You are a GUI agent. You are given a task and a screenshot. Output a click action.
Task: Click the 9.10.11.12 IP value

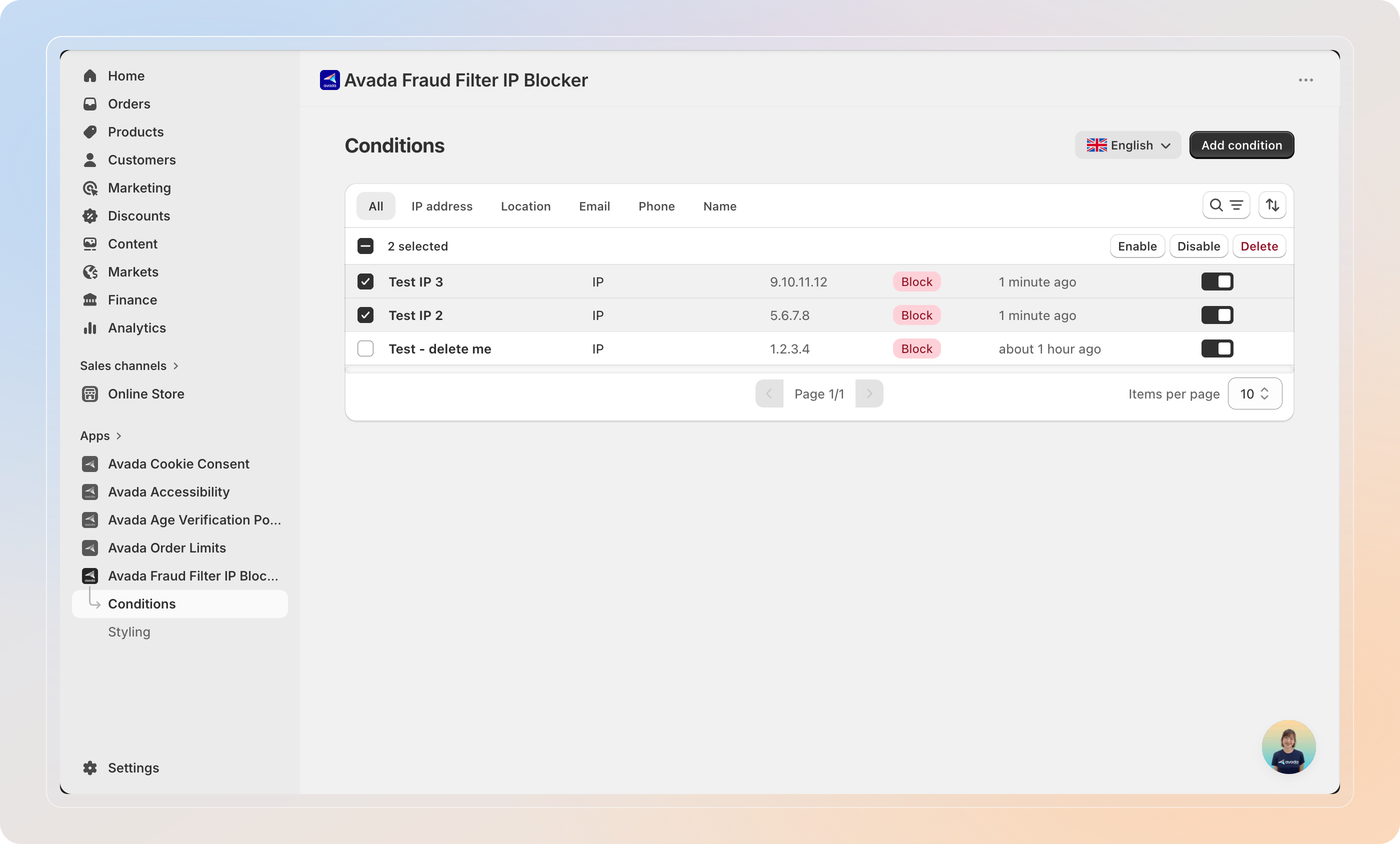click(798, 282)
